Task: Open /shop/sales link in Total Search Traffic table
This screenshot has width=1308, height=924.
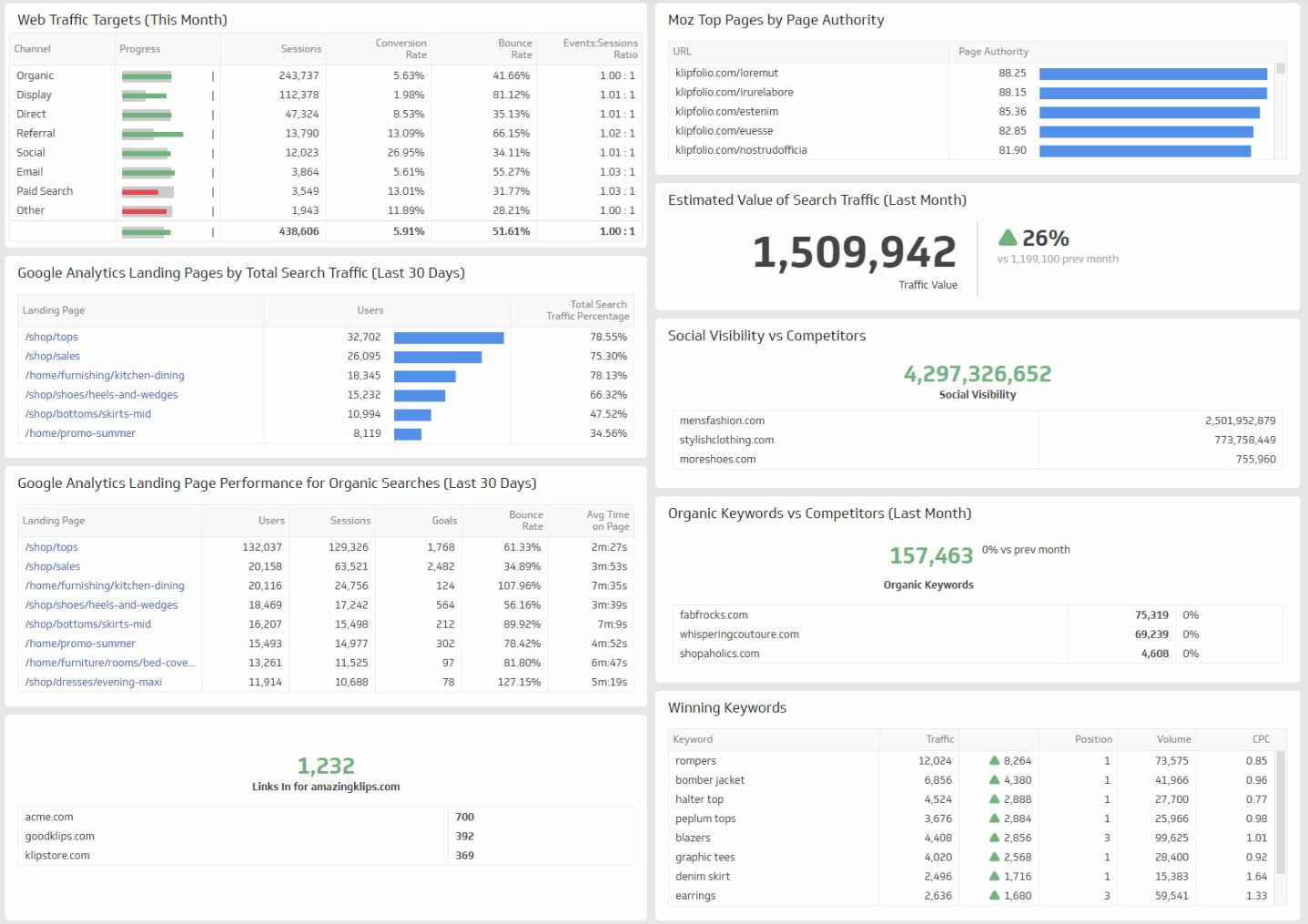Action: (x=53, y=356)
